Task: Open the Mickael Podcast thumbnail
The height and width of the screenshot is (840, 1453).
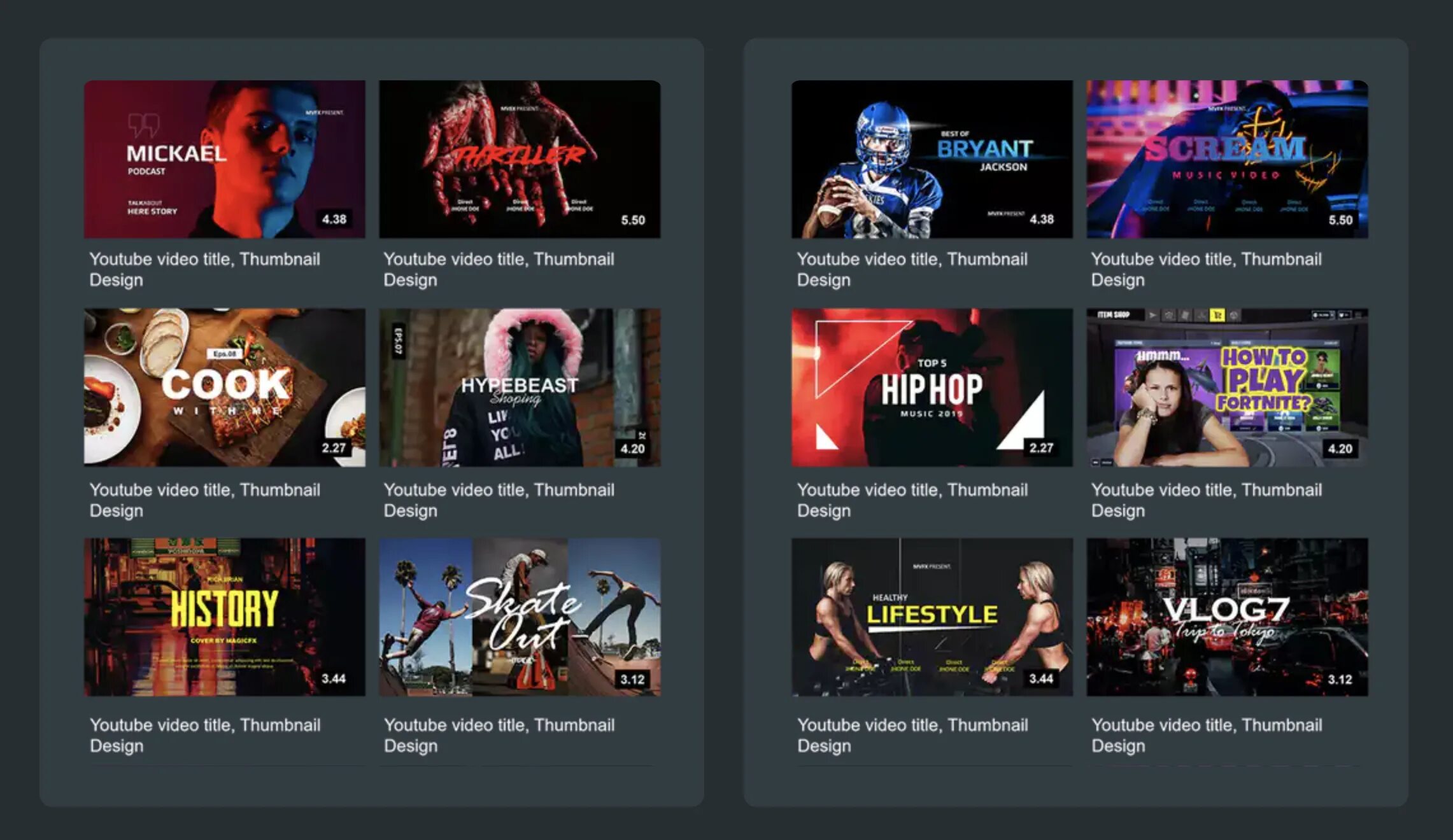Action: 225,159
